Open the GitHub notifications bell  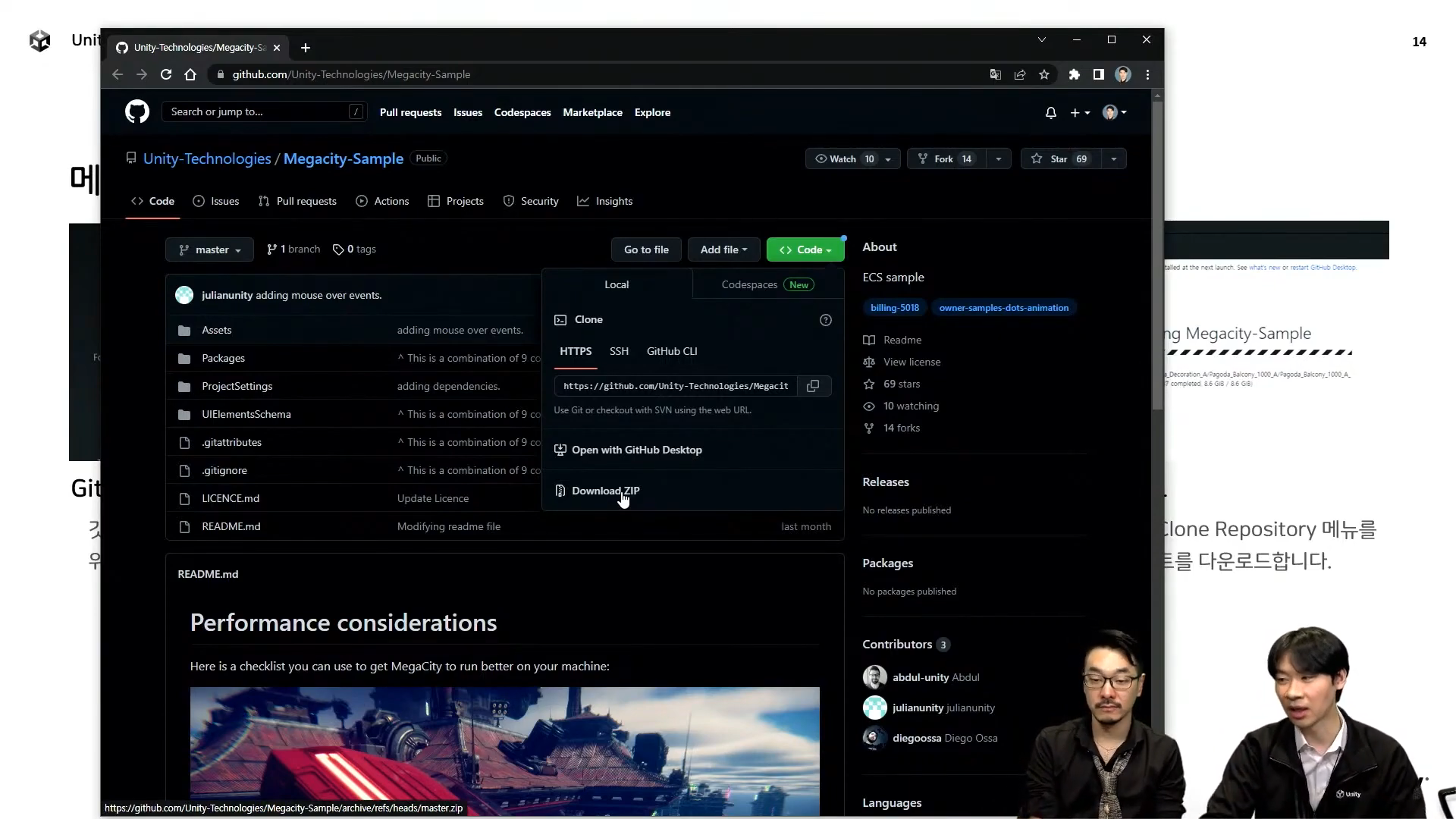pyautogui.click(x=1050, y=113)
